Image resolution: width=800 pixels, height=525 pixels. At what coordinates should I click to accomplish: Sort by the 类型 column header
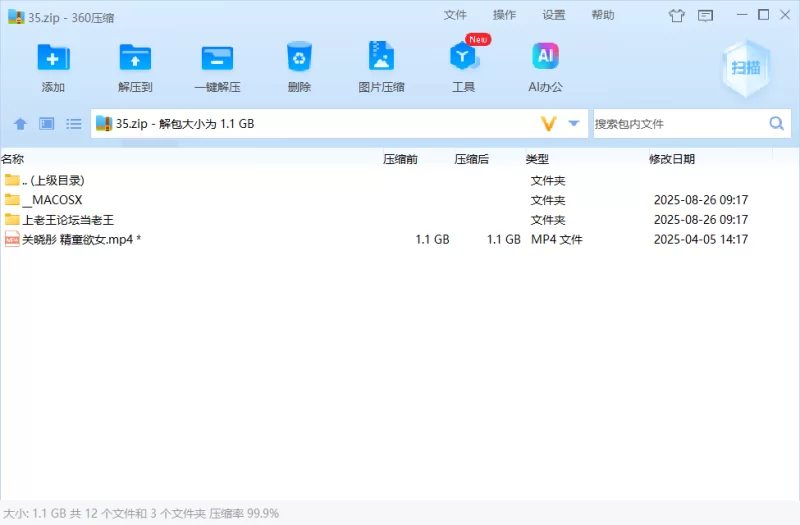point(537,159)
